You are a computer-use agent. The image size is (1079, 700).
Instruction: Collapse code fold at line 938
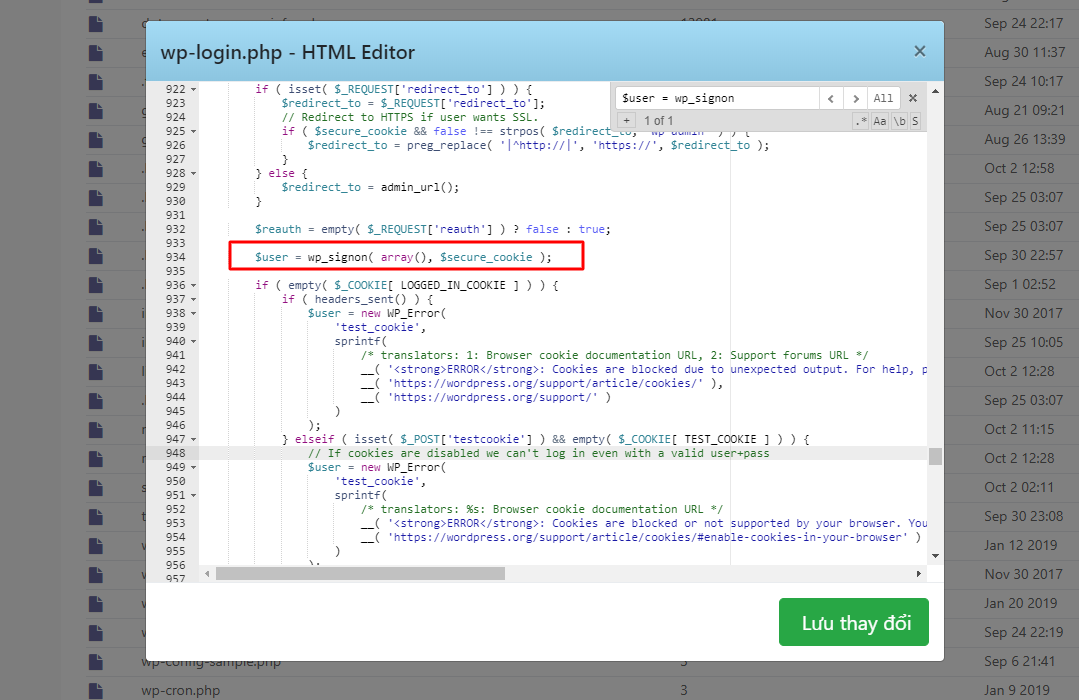click(193, 313)
